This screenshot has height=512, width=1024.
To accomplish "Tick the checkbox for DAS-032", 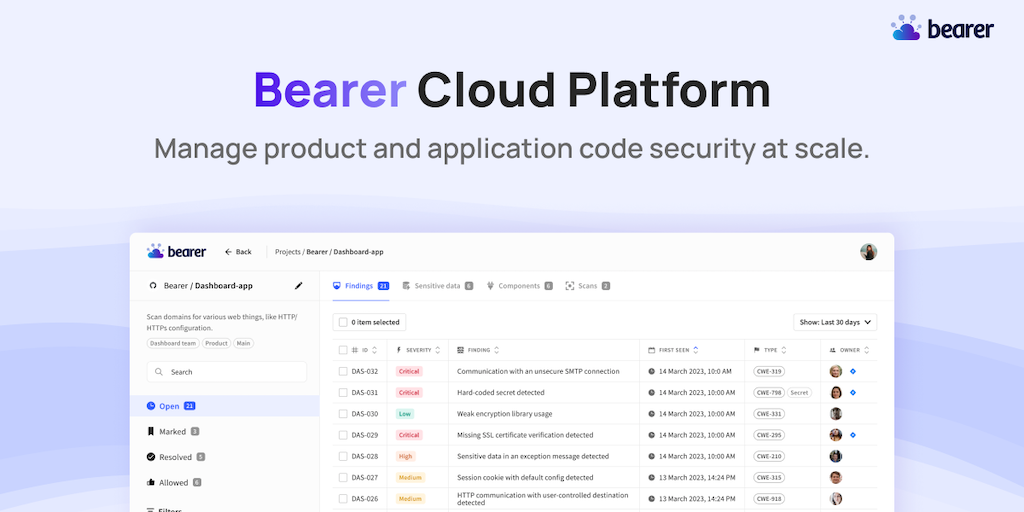I will (343, 371).
